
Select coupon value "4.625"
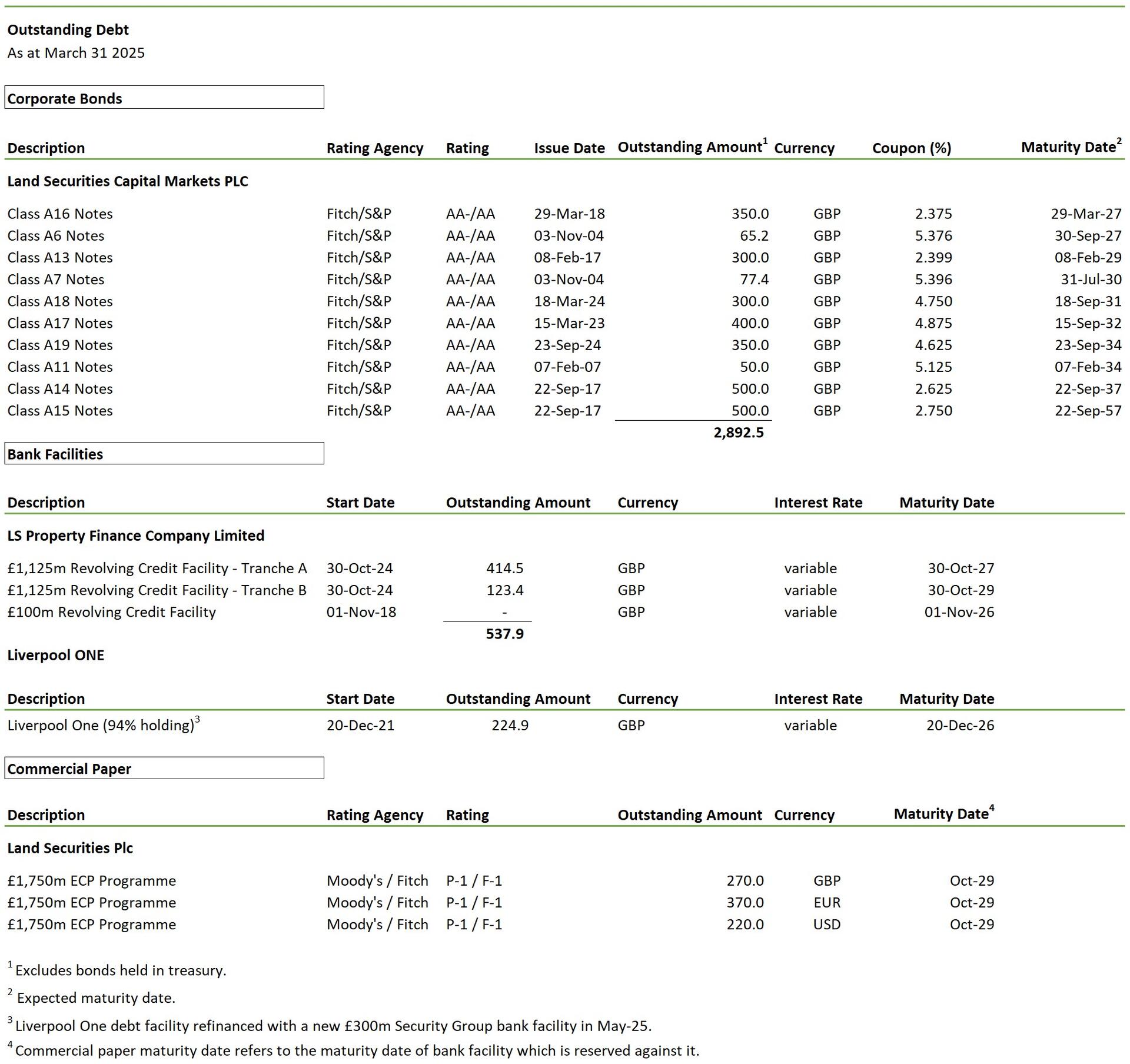coord(933,345)
